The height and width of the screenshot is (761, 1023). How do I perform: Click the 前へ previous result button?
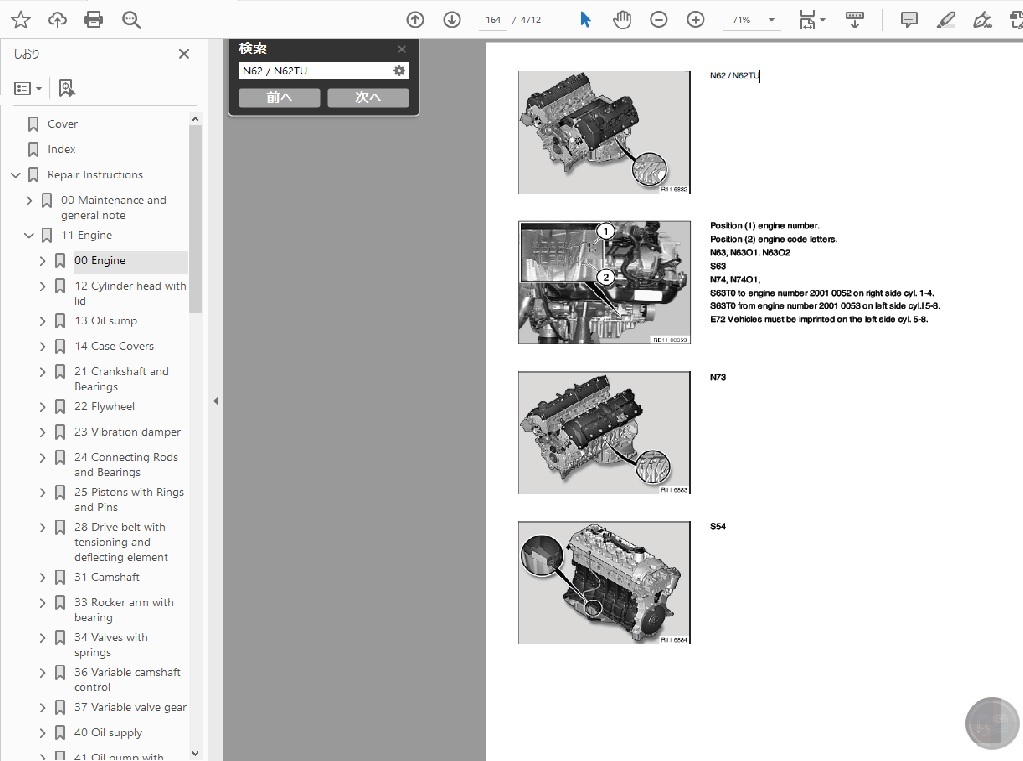279,97
